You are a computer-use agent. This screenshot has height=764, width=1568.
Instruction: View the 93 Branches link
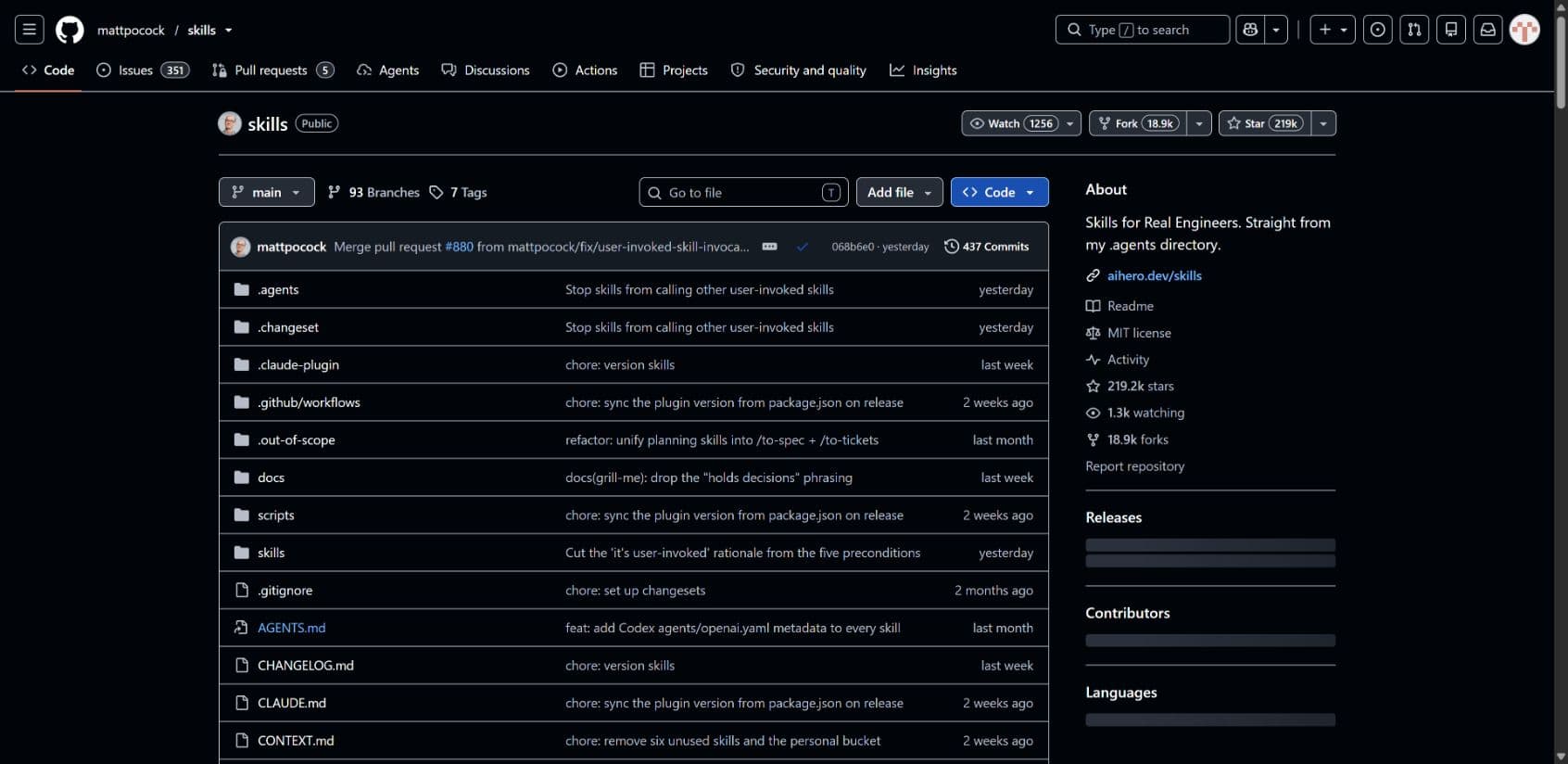point(373,192)
